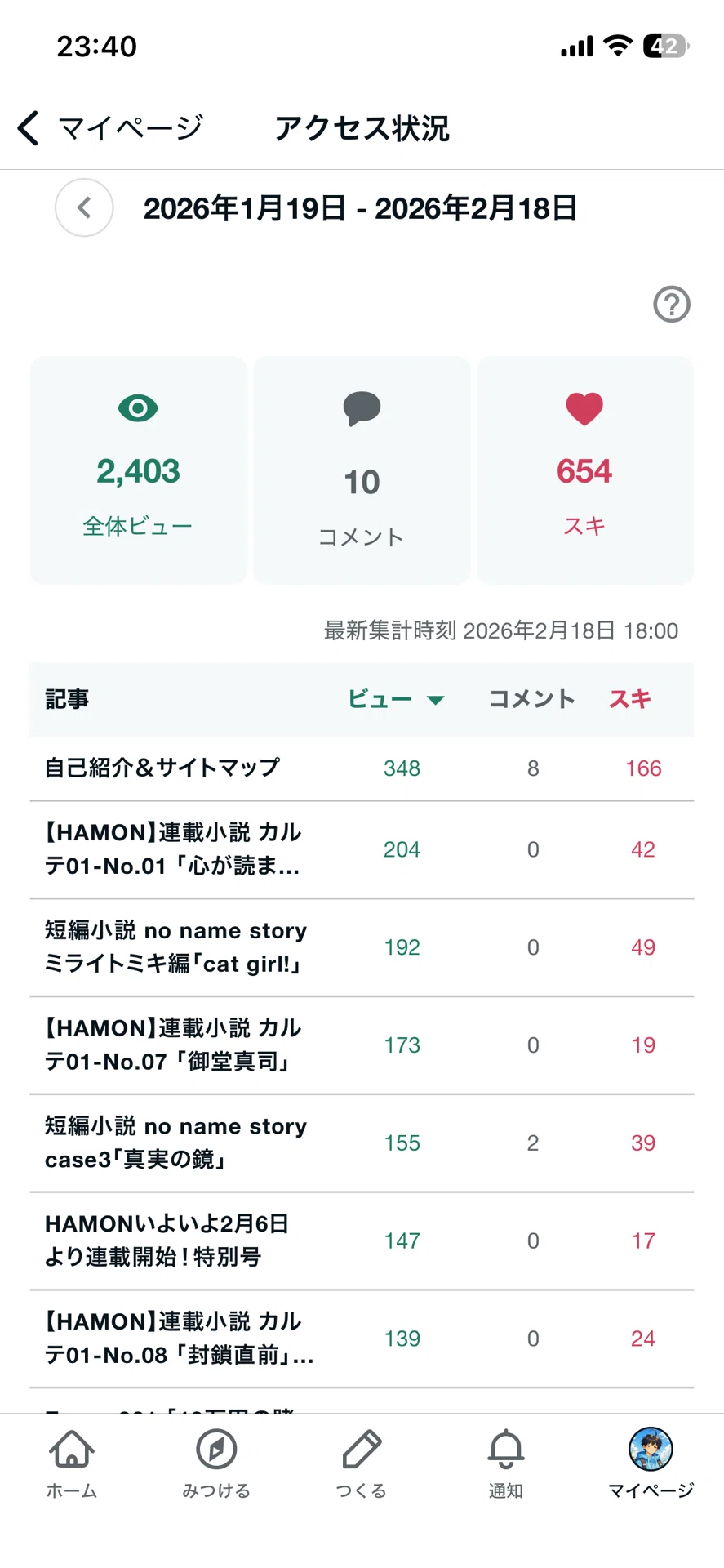
Task: Open HAMONいよいよ2月6日 特別号 article
Action: (x=362, y=1241)
